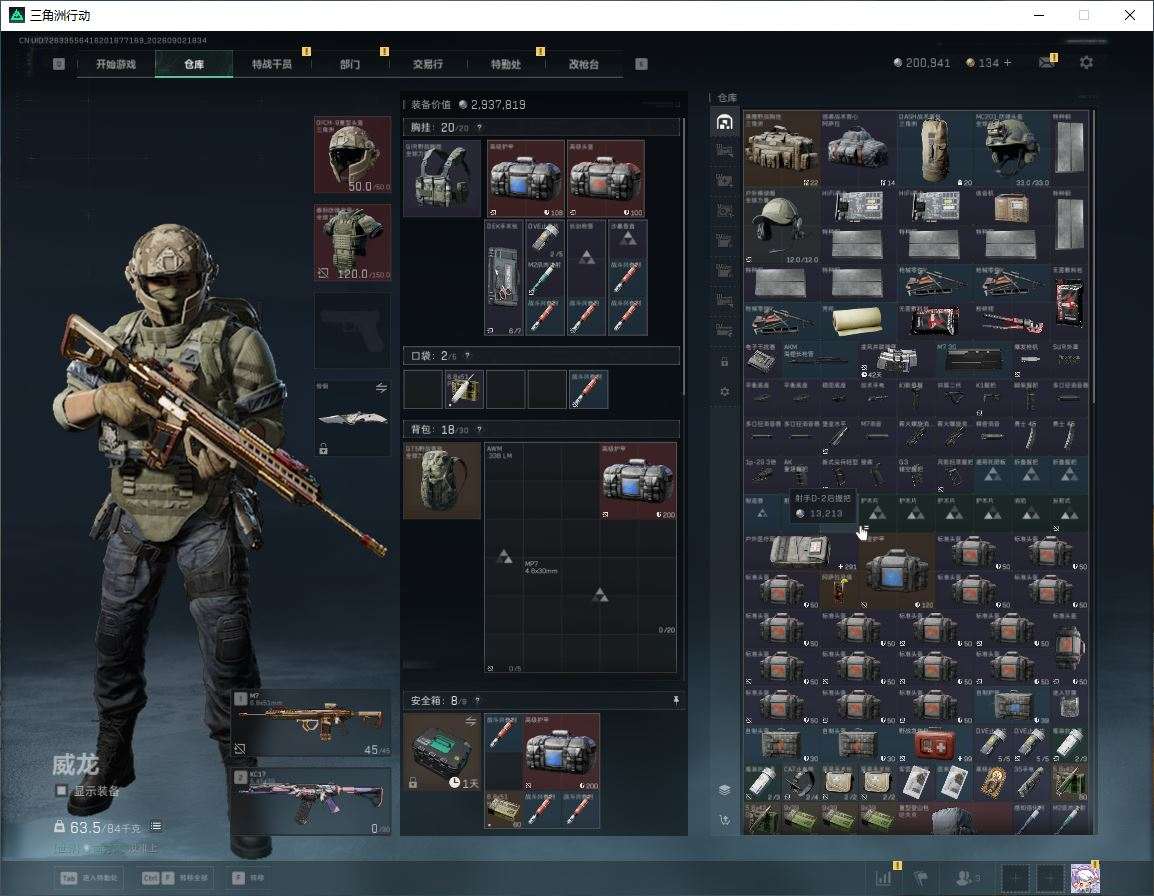Select the DASH tall backpack in warehouse
Screen dimensions: 1154x896
[x=935, y=149]
